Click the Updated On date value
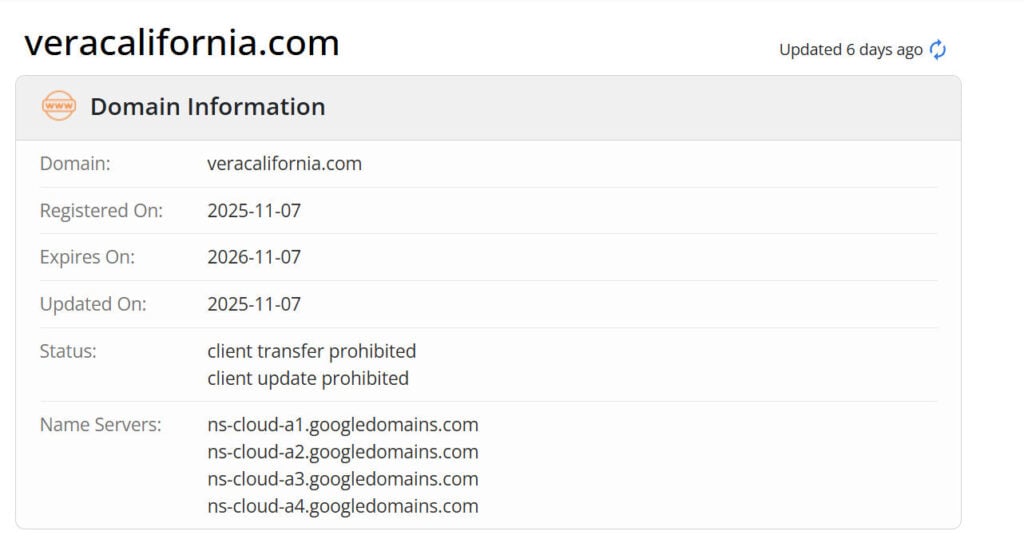This screenshot has height=547, width=1024. (x=254, y=304)
